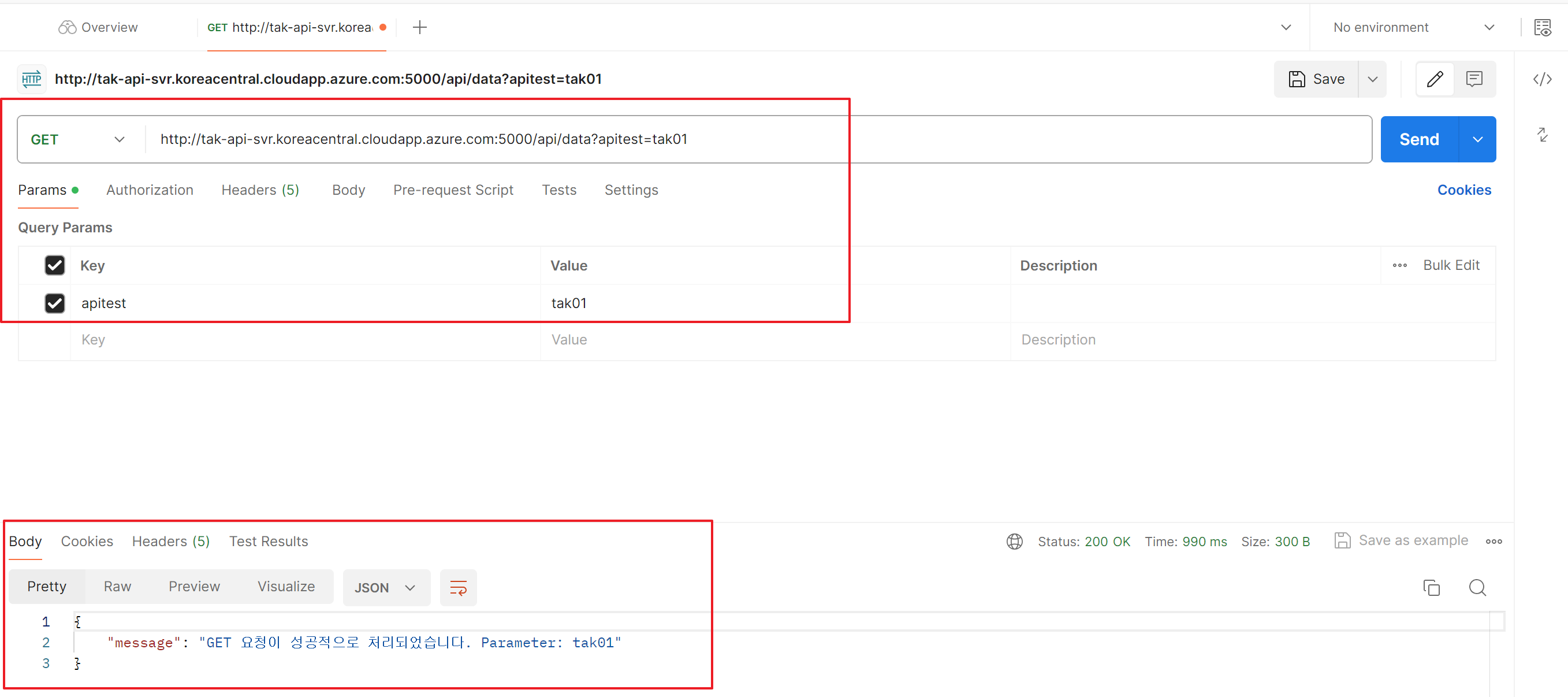Viewport: 1568px width, 697px height.
Task: Search the response with the magnifier icon
Action: pyautogui.click(x=1477, y=587)
